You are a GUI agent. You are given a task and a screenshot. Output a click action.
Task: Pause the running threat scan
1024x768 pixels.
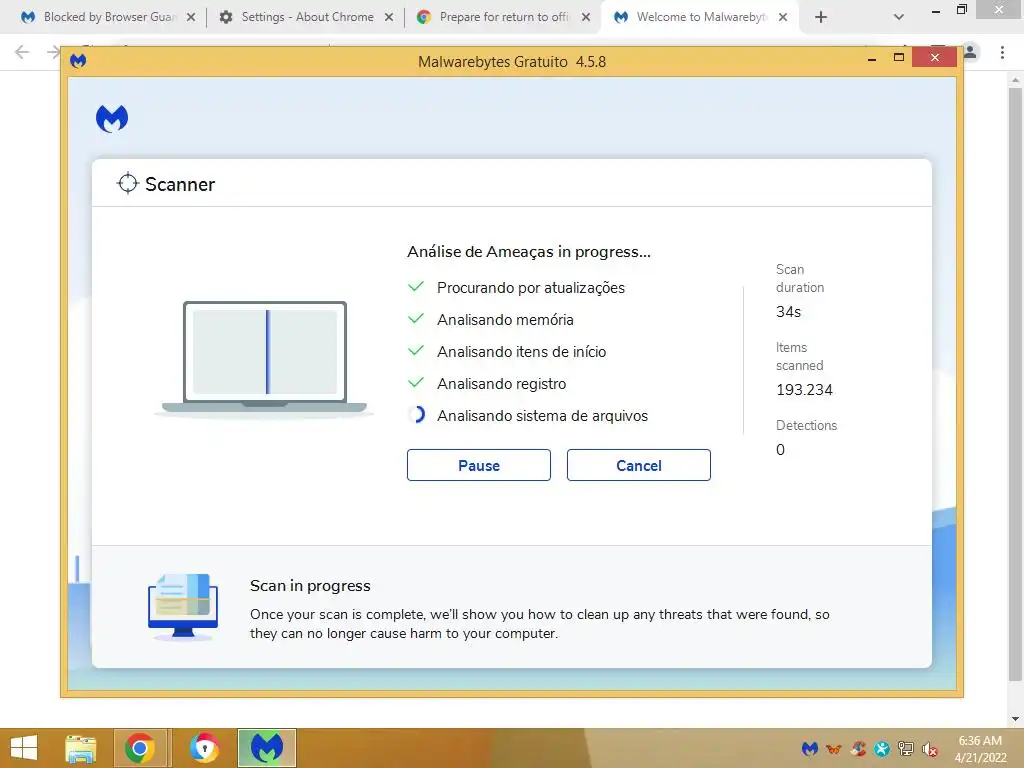[479, 465]
